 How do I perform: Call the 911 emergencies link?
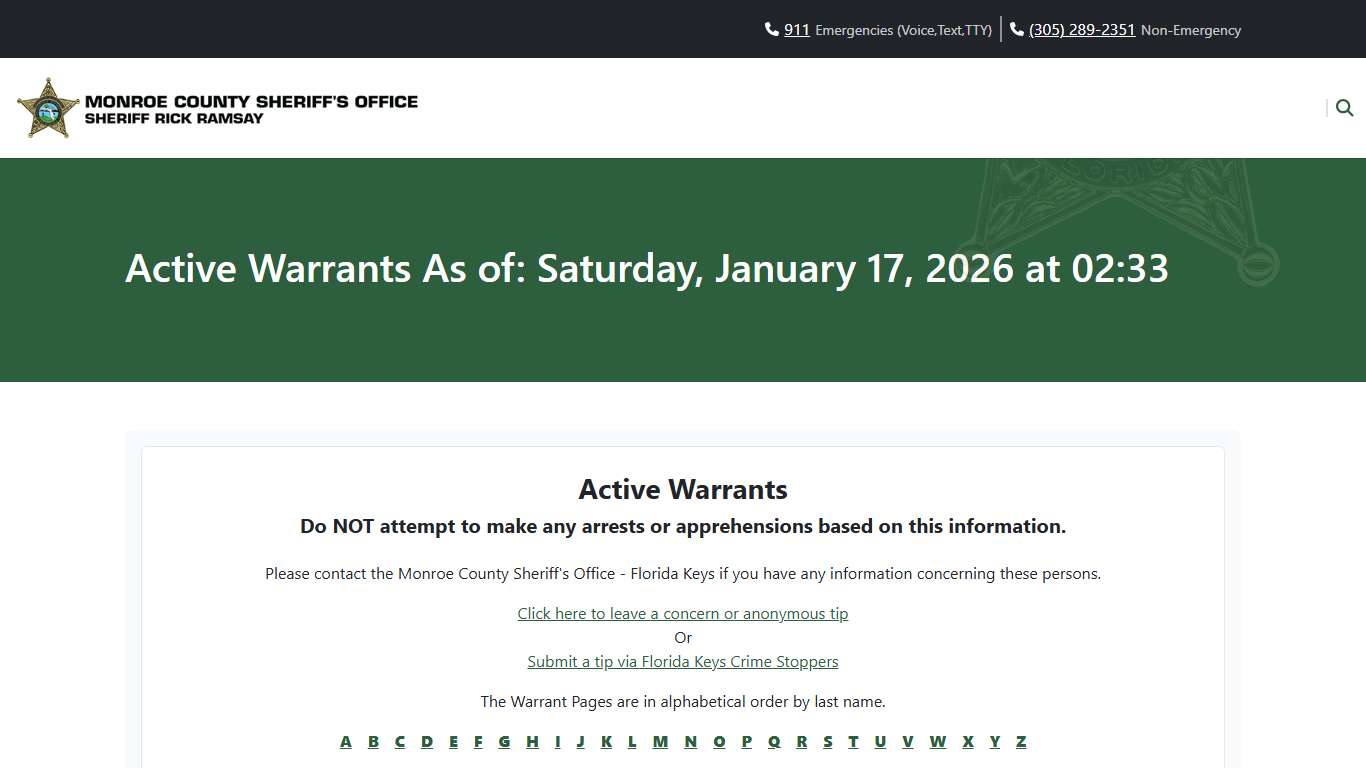(796, 29)
